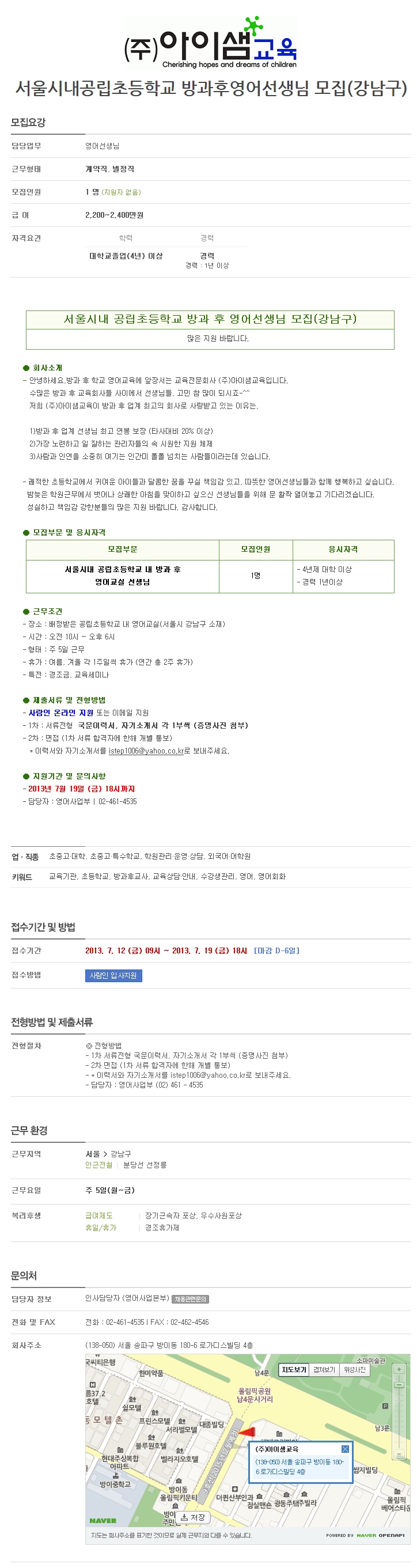The width and height of the screenshot is (417, 1568).
Task: Click the 더퀸산부인과 hospital icon on map
Action: tap(235, 1490)
